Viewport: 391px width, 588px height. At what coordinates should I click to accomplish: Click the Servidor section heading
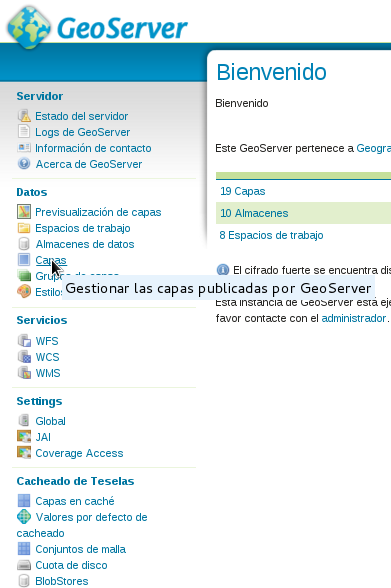click(40, 96)
